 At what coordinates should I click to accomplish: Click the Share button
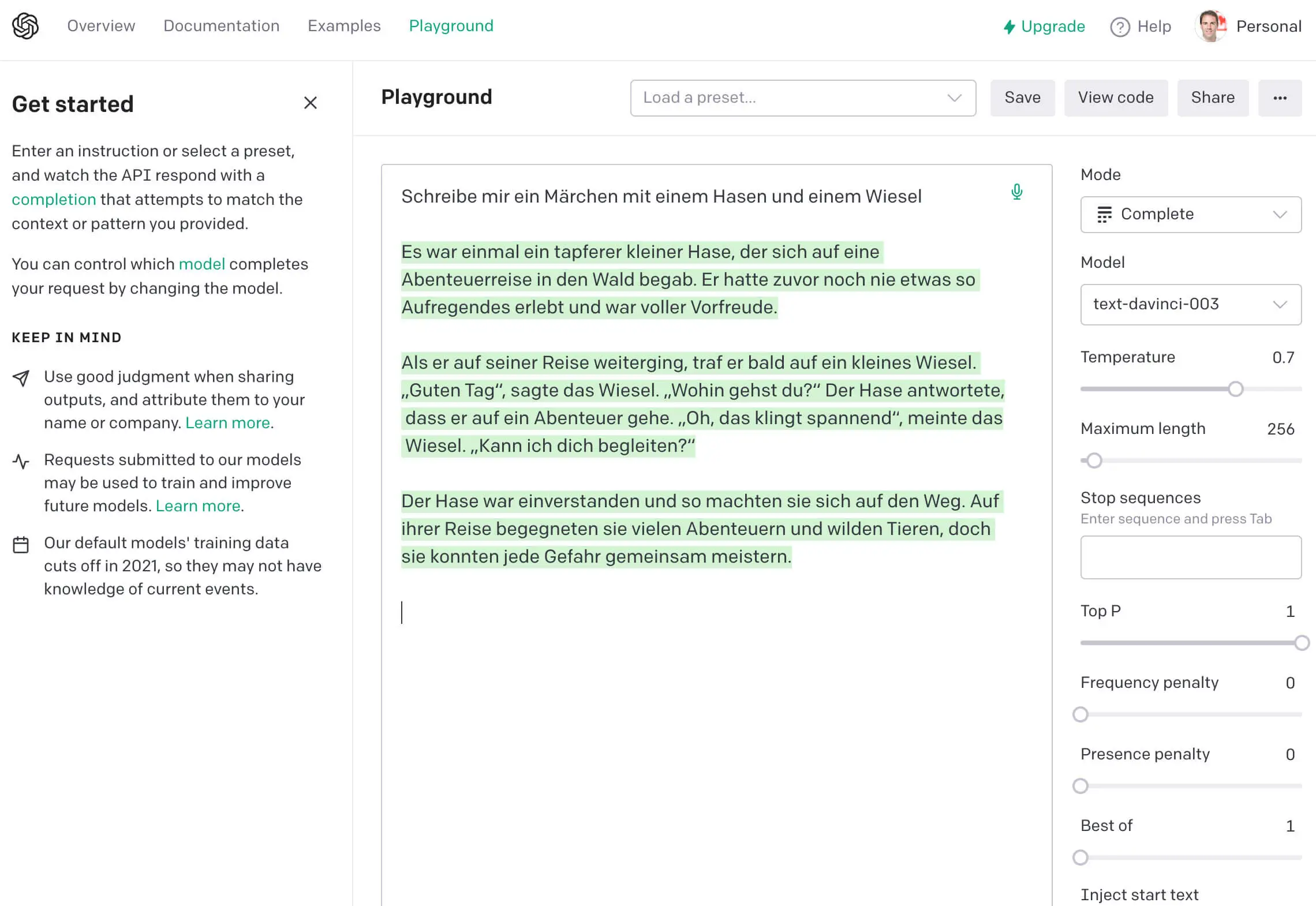point(1213,98)
